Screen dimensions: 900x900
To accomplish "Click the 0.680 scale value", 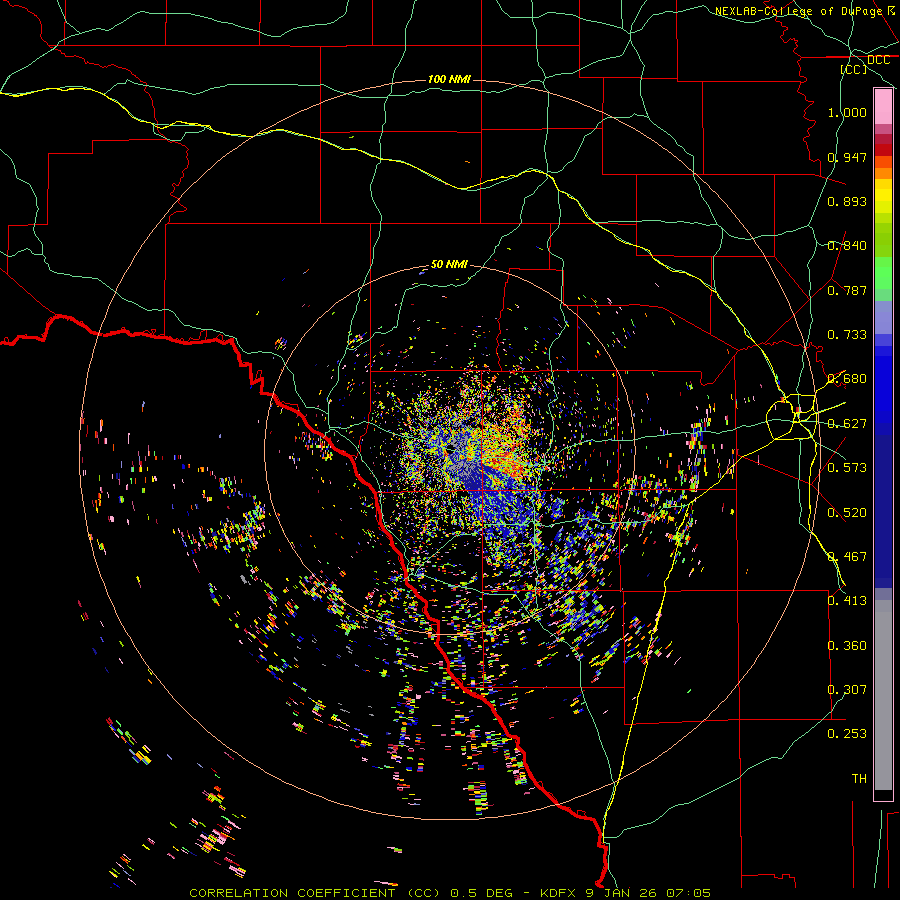I will coord(847,379).
